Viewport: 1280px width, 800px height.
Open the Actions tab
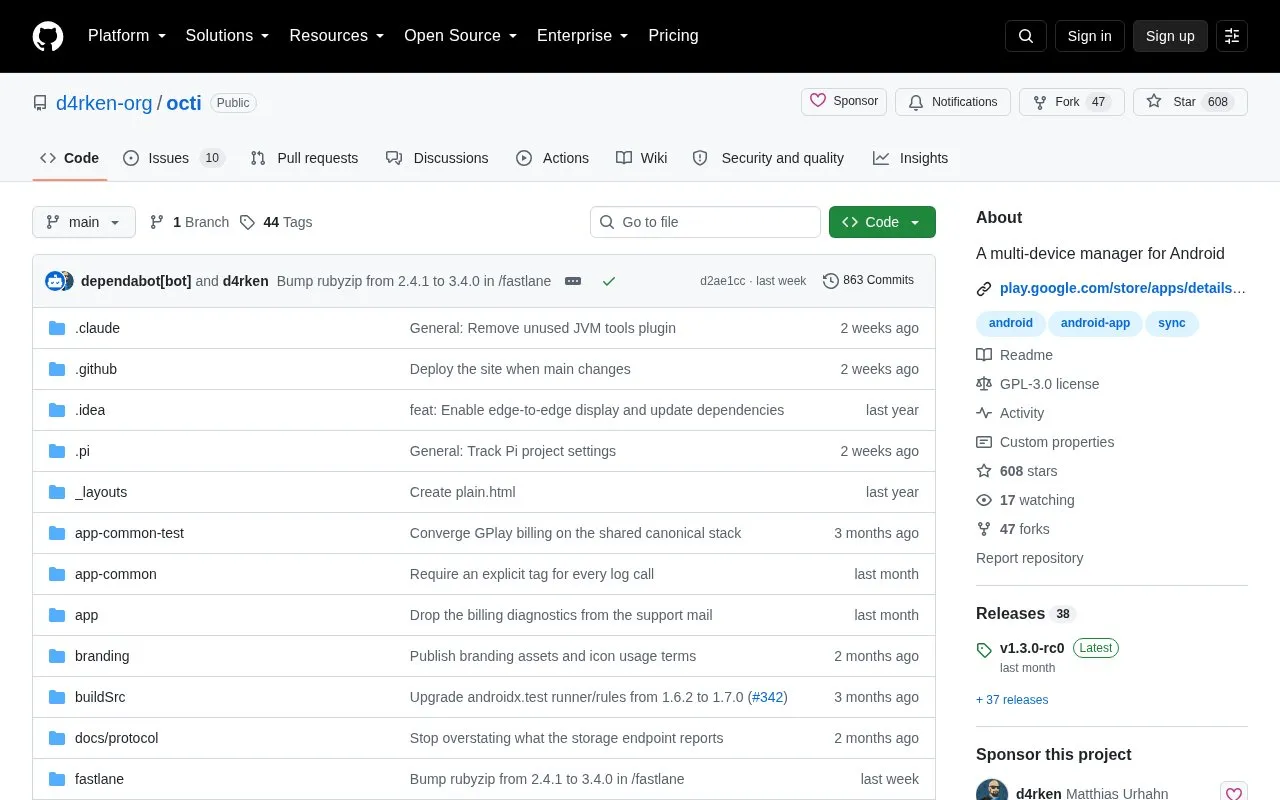tap(552, 158)
